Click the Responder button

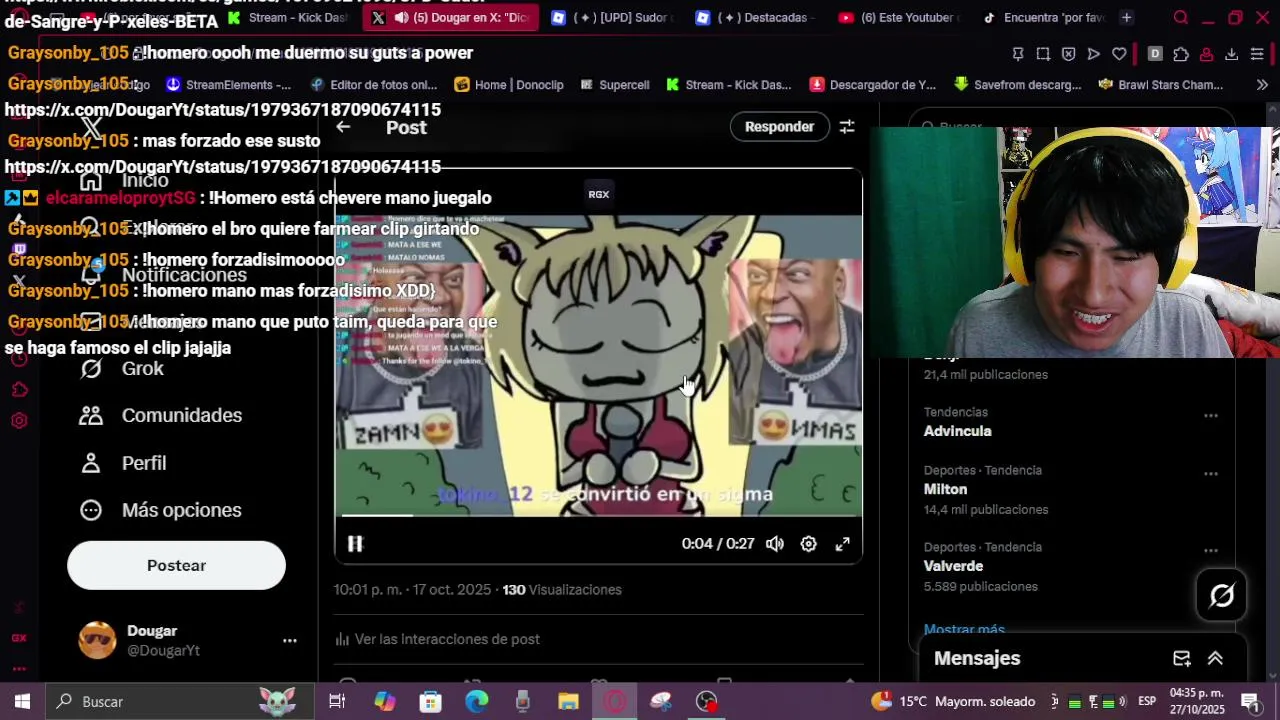pyautogui.click(x=779, y=127)
